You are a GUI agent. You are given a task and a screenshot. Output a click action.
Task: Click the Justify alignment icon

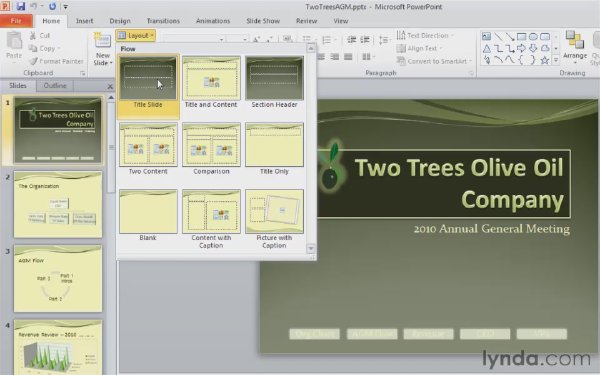point(348,57)
